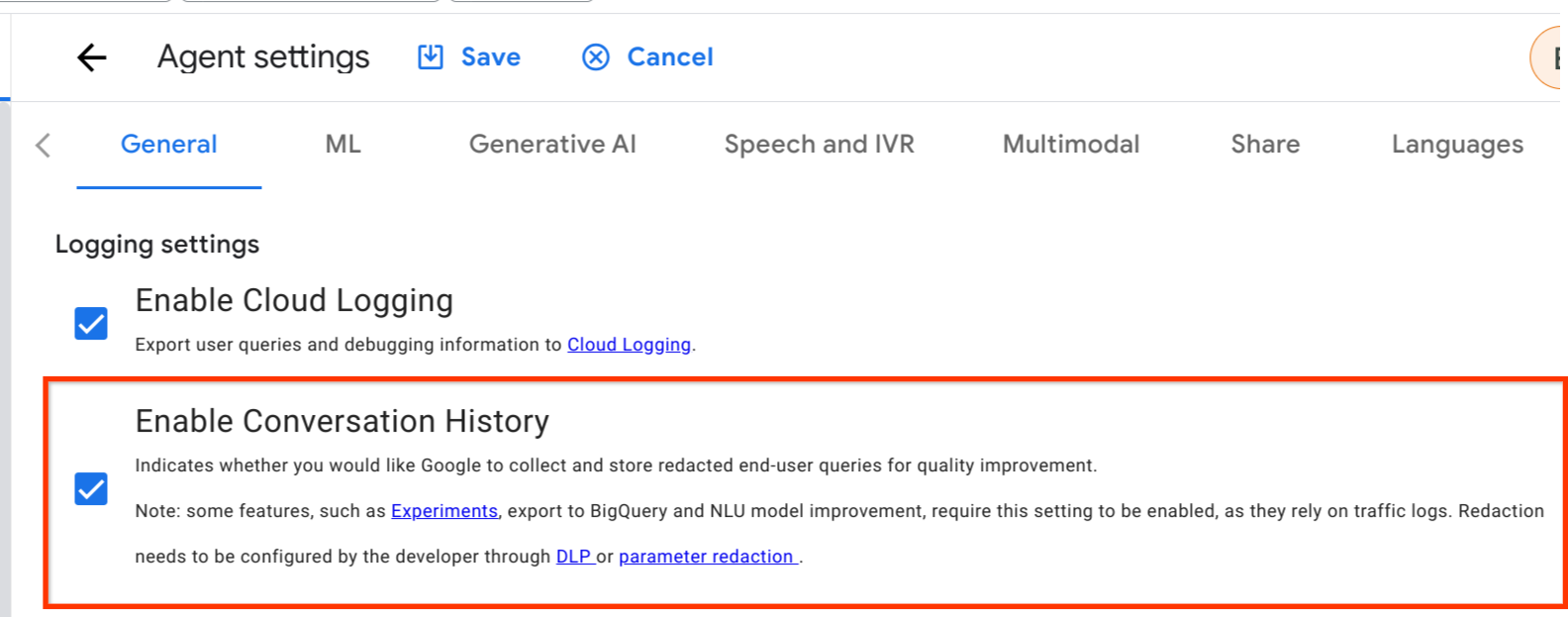Viewport: 1568px width, 617px height.
Task: Go to Speech and IVR tab
Action: [x=819, y=145]
